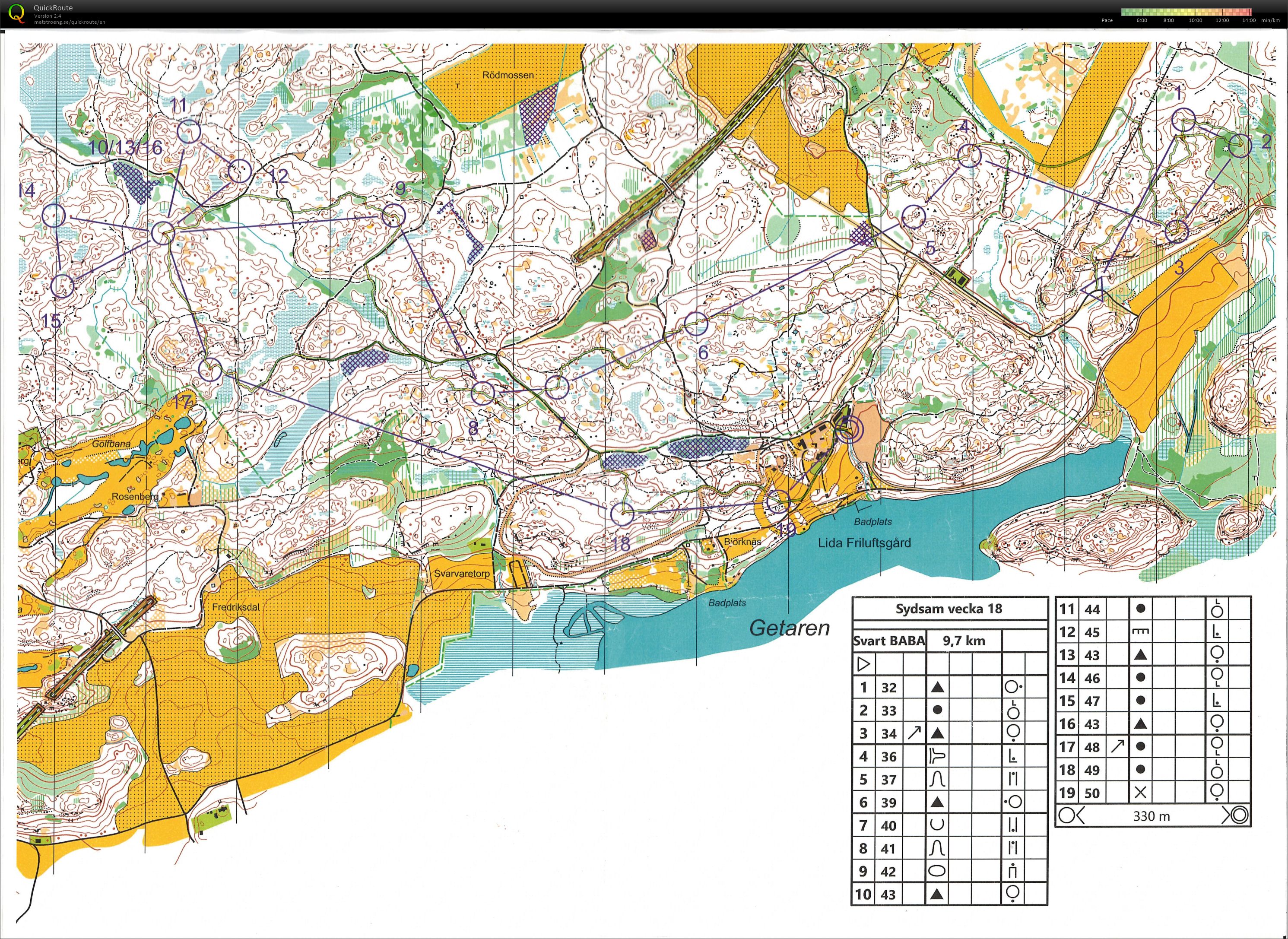The width and height of the screenshot is (1288, 939).
Task: Click the cross symbol in row 19
Action: [1140, 792]
